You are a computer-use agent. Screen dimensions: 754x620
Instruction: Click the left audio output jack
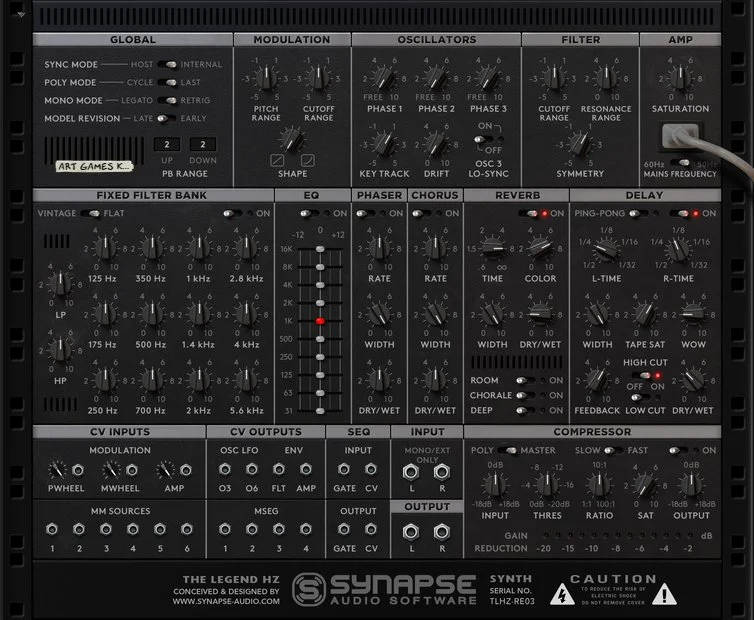click(x=411, y=532)
